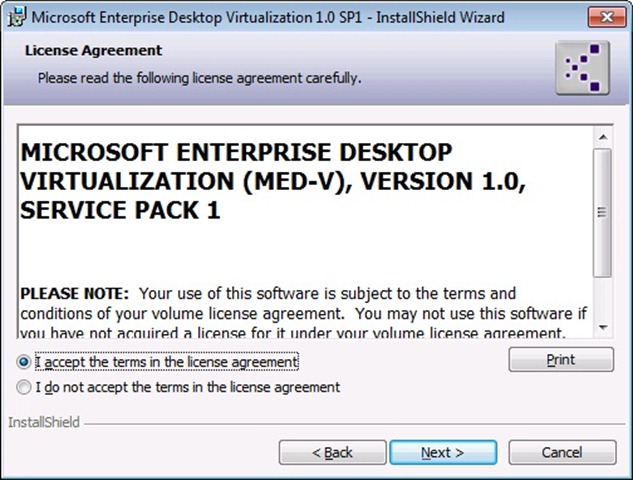Choose "I do not accept the terms" option
This screenshot has width=633, height=480.
(x=24, y=387)
